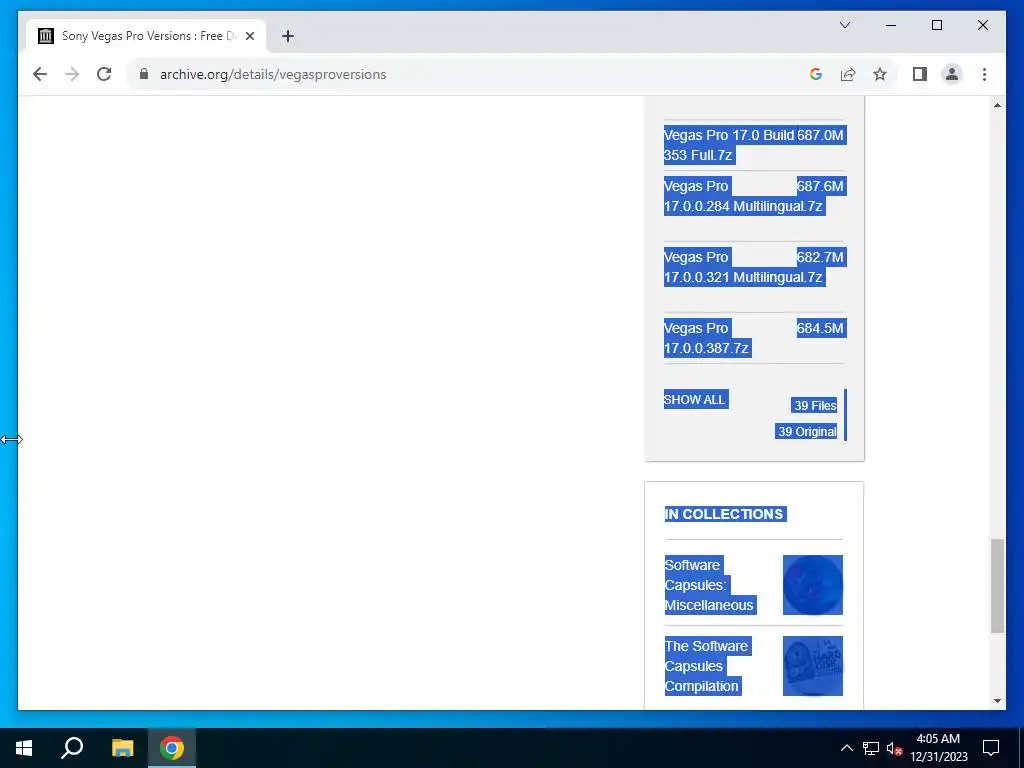Image resolution: width=1024 pixels, height=768 pixels.
Task: Open Windows taskbar search
Action: coord(72,748)
